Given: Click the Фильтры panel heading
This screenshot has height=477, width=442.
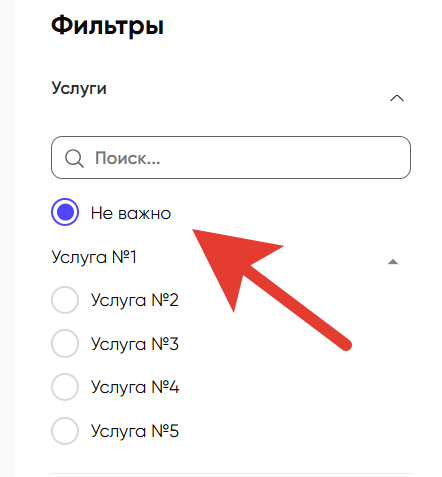Looking at the screenshot, I should pos(107,26).
